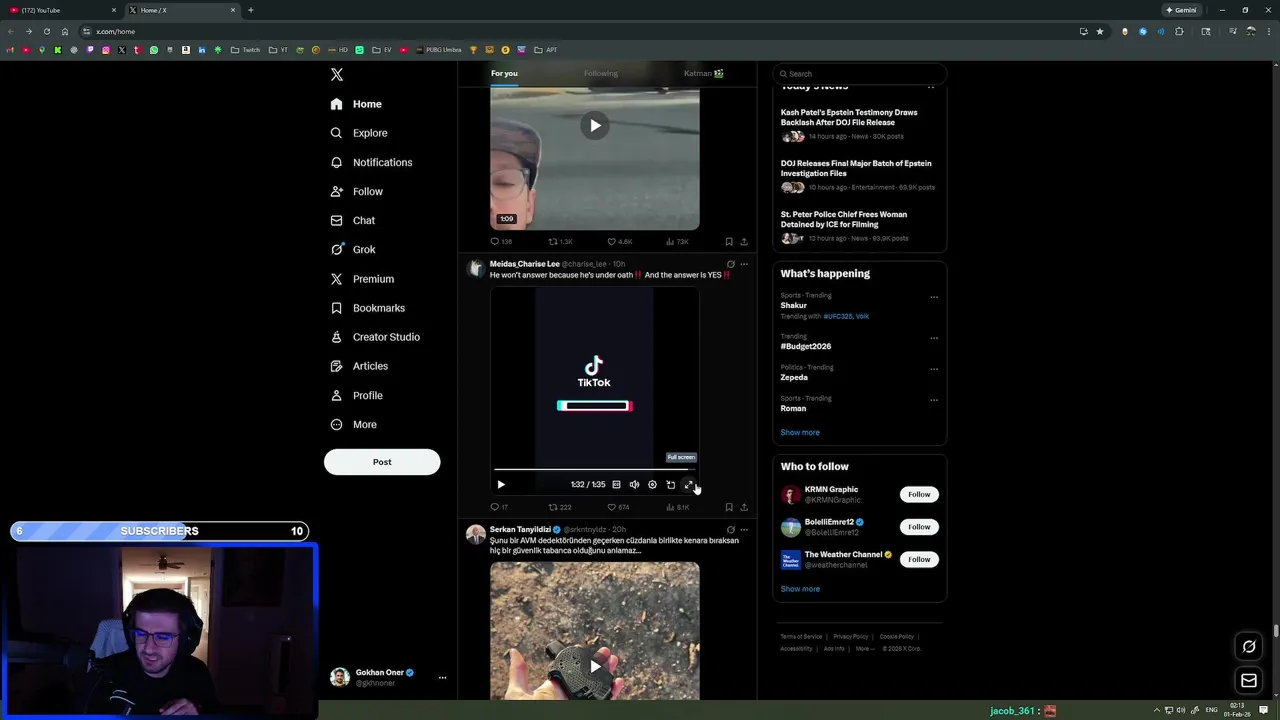Screen dimensions: 1280x720
Task: Click the Post button
Action: pos(382,462)
